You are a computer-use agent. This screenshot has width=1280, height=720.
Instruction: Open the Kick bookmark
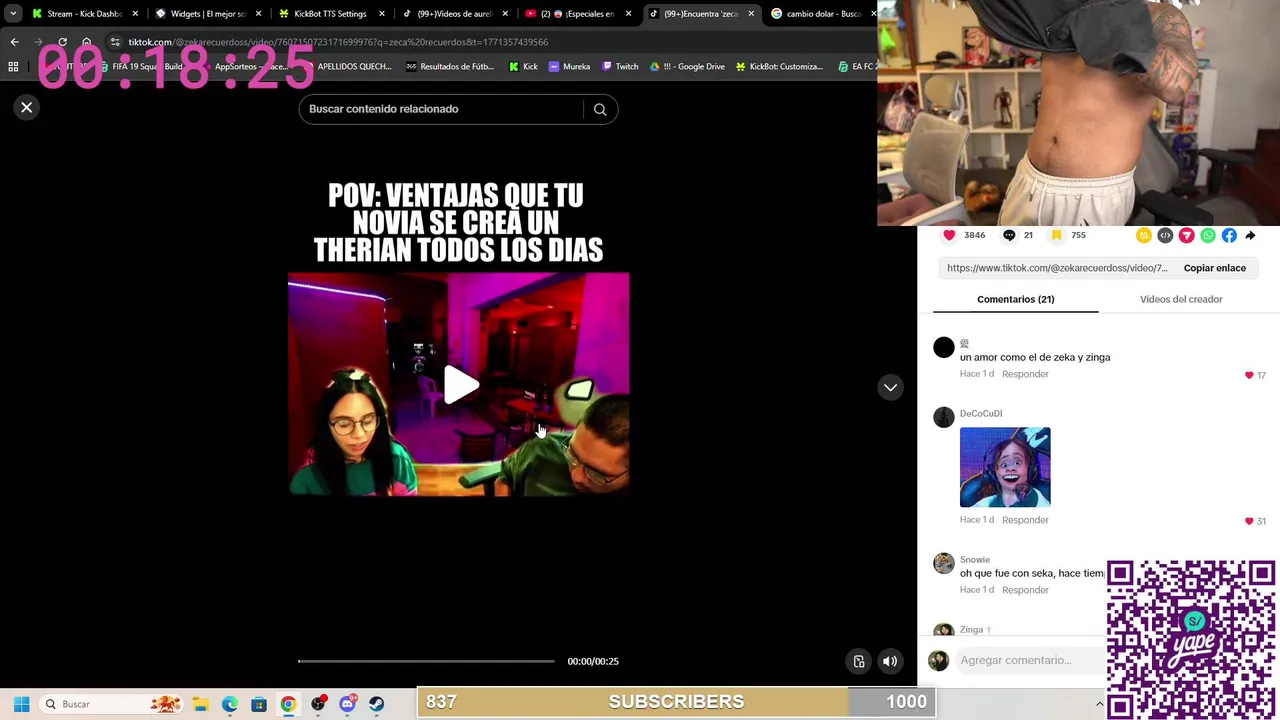[x=523, y=66]
